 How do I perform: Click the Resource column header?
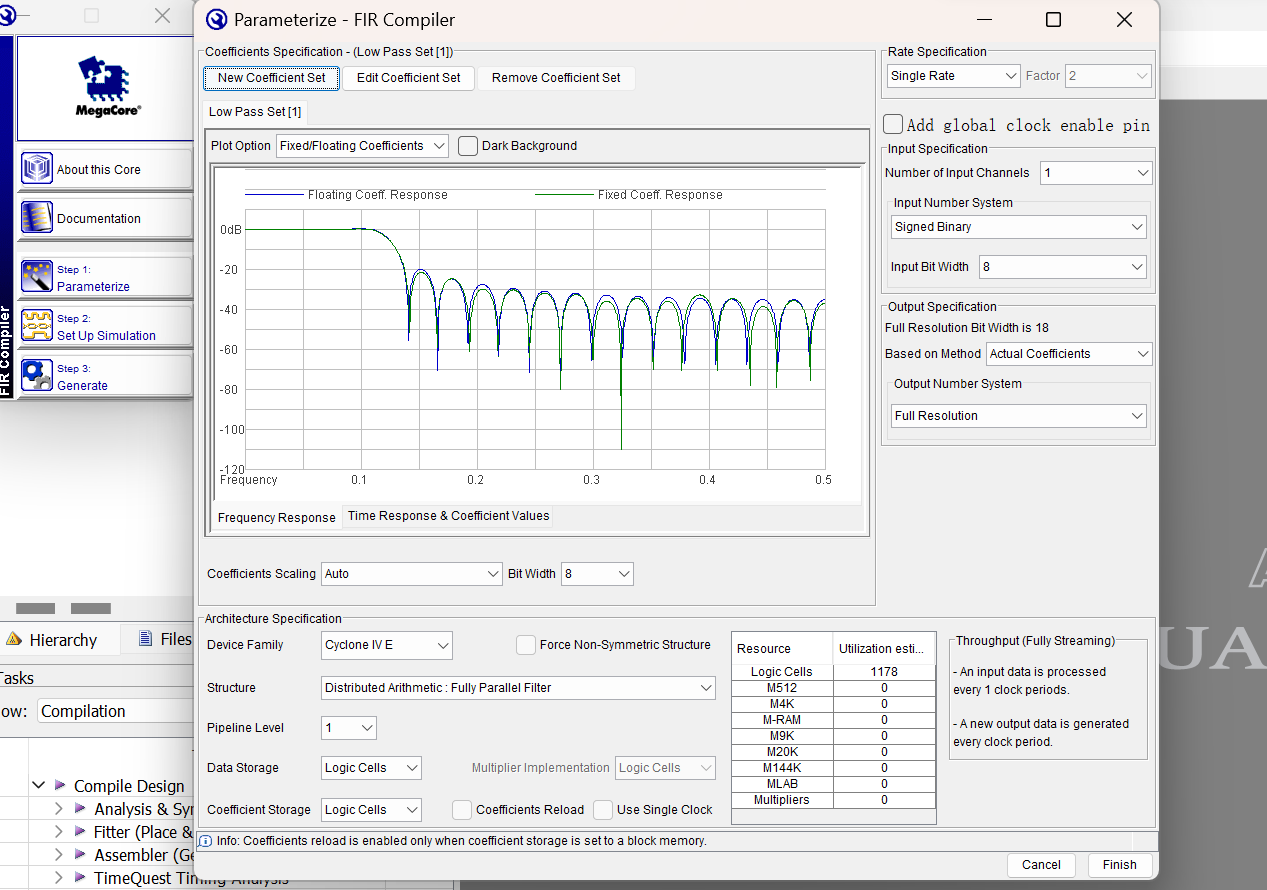coord(783,649)
